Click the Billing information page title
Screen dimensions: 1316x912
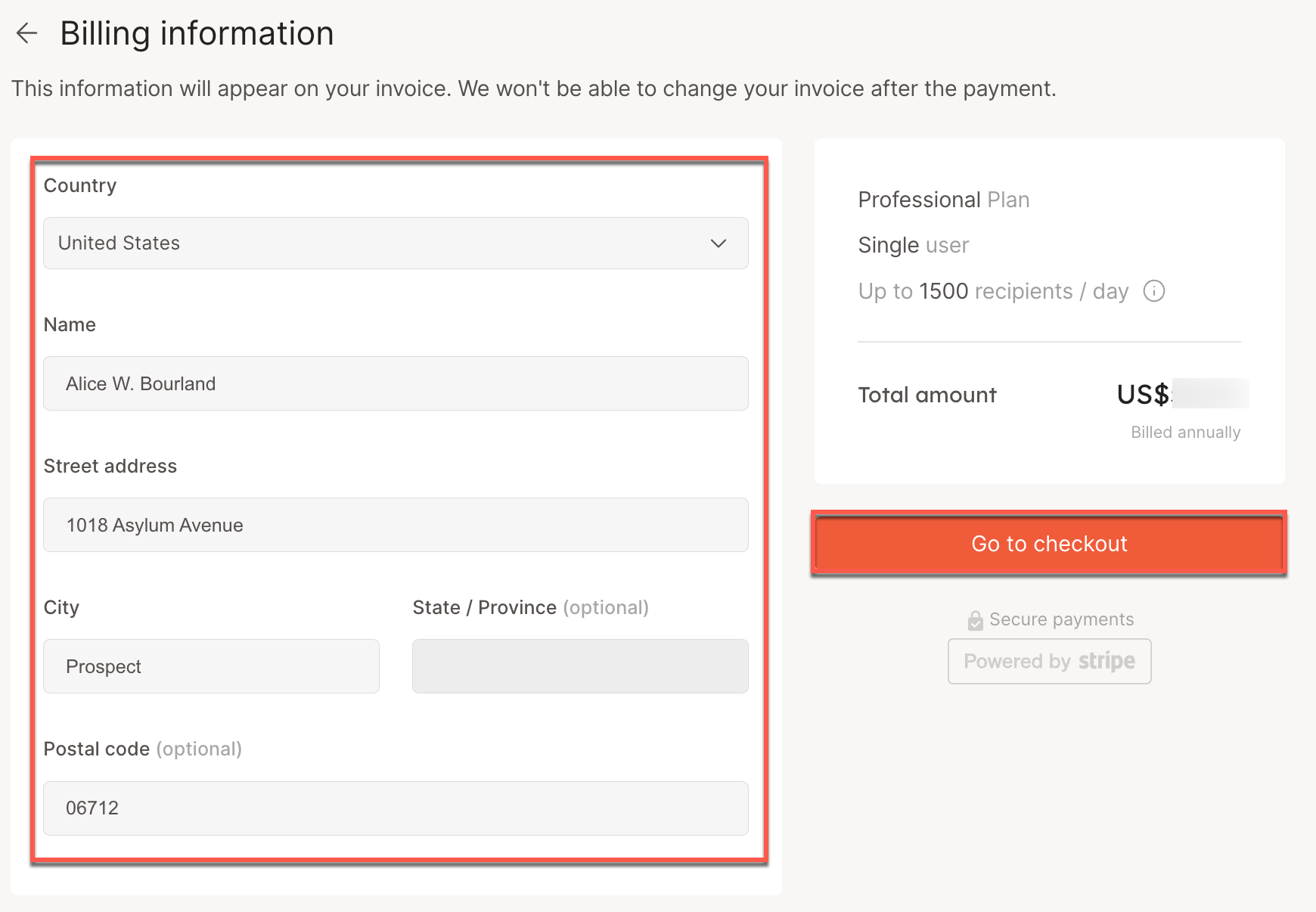tap(197, 33)
